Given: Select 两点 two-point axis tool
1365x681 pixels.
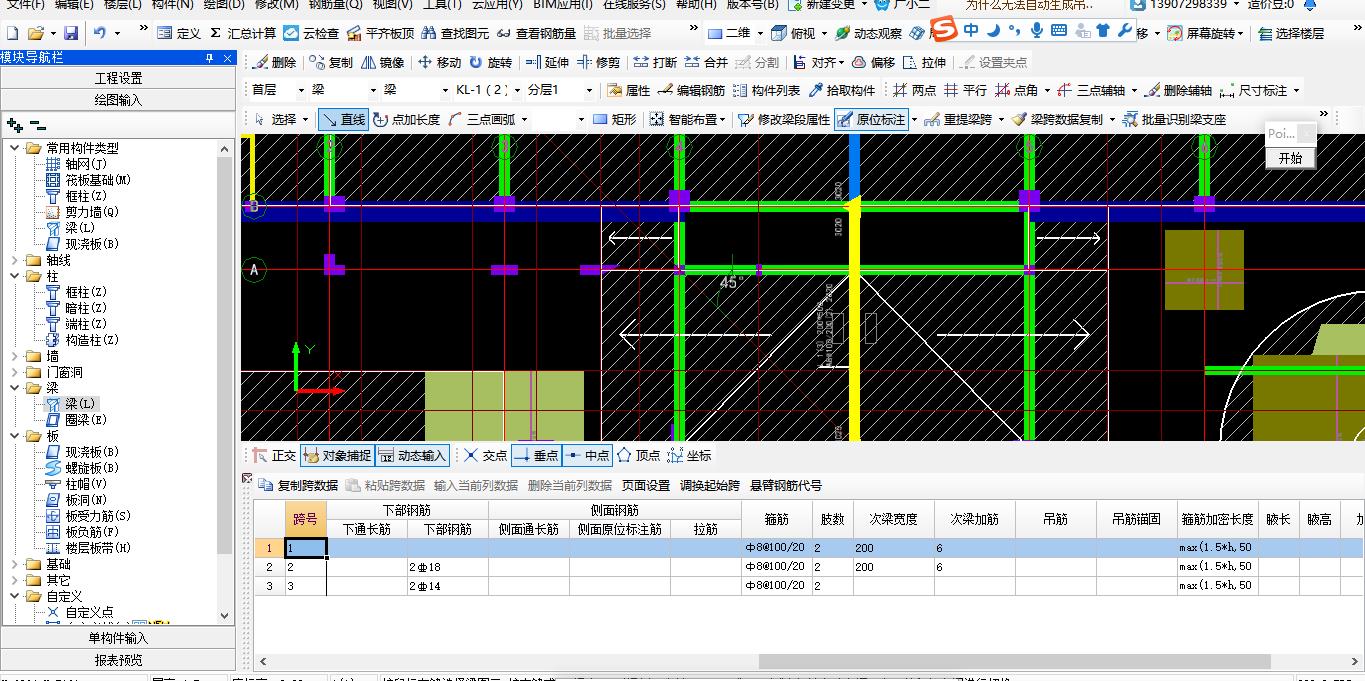Looking at the screenshot, I should pos(914,90).
